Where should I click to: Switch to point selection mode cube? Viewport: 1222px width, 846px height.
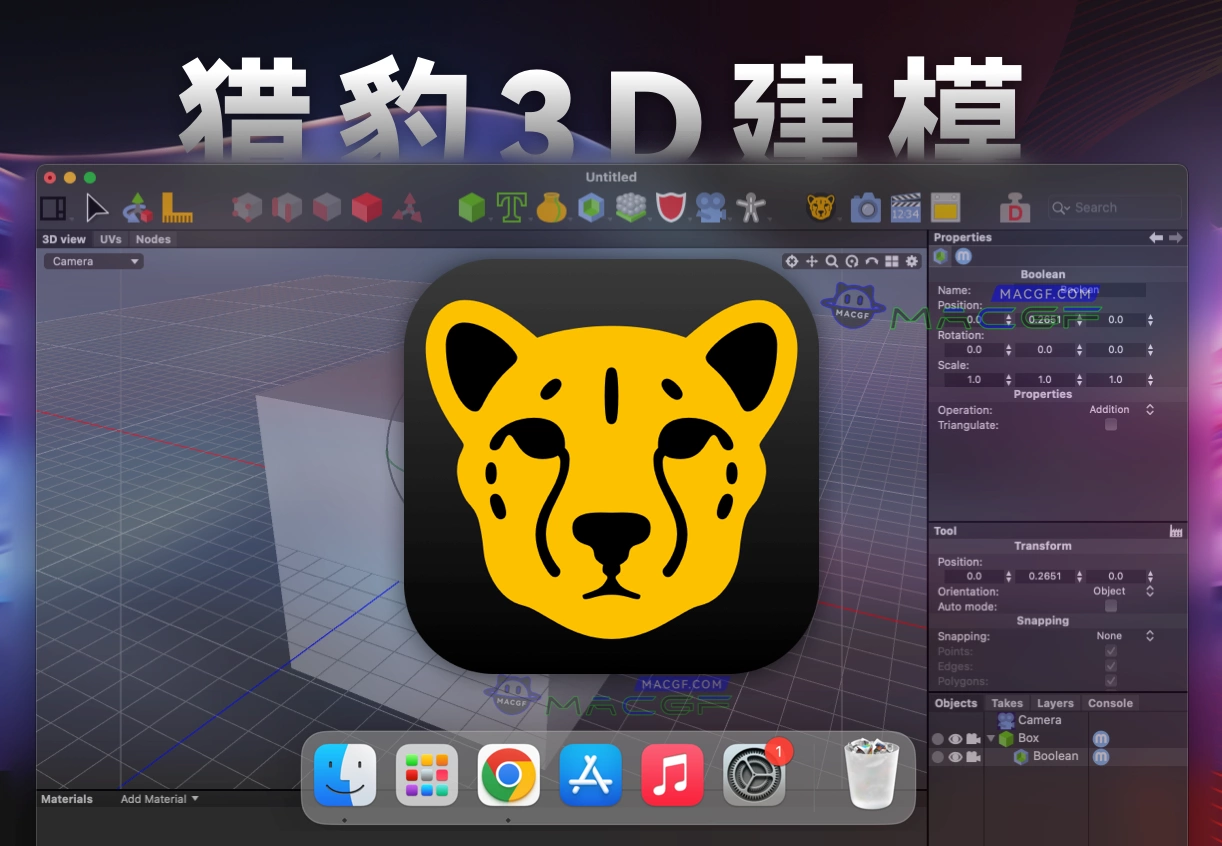(x=247, y=208)
